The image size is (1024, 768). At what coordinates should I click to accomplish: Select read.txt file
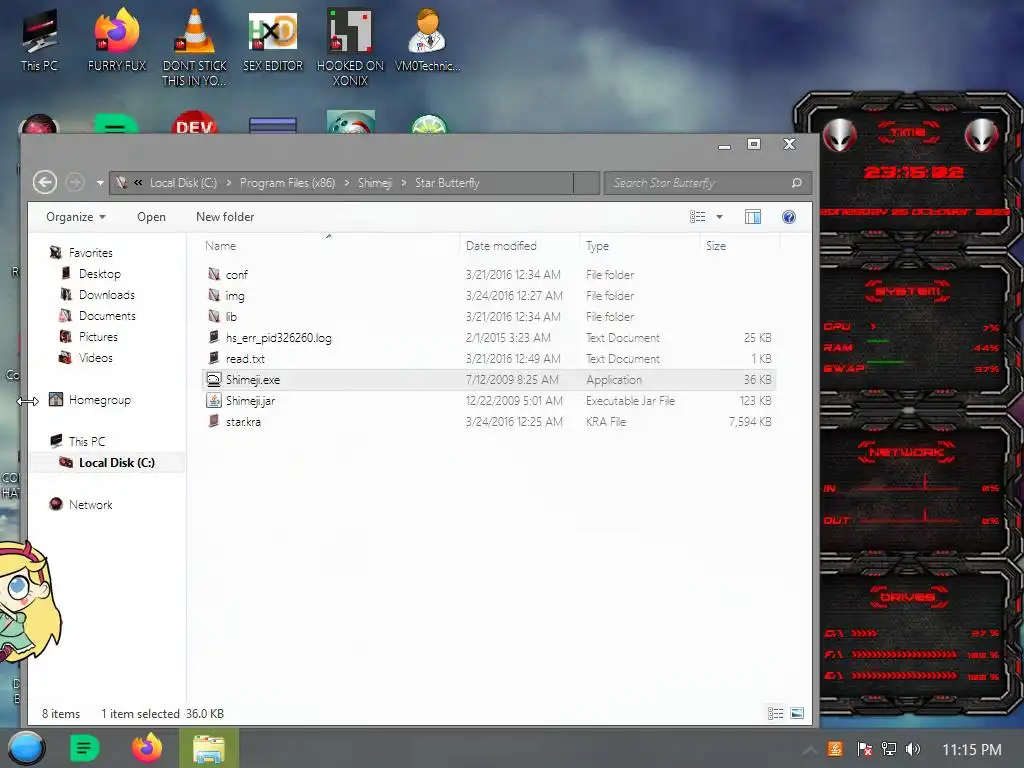click(x=488, y=359)
